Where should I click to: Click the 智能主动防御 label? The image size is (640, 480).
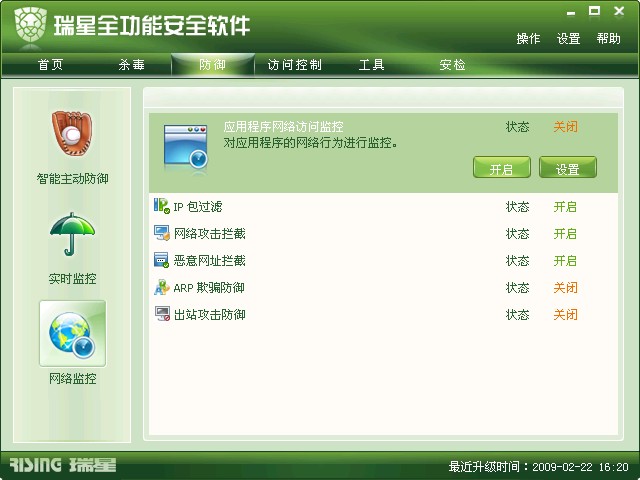72,179
